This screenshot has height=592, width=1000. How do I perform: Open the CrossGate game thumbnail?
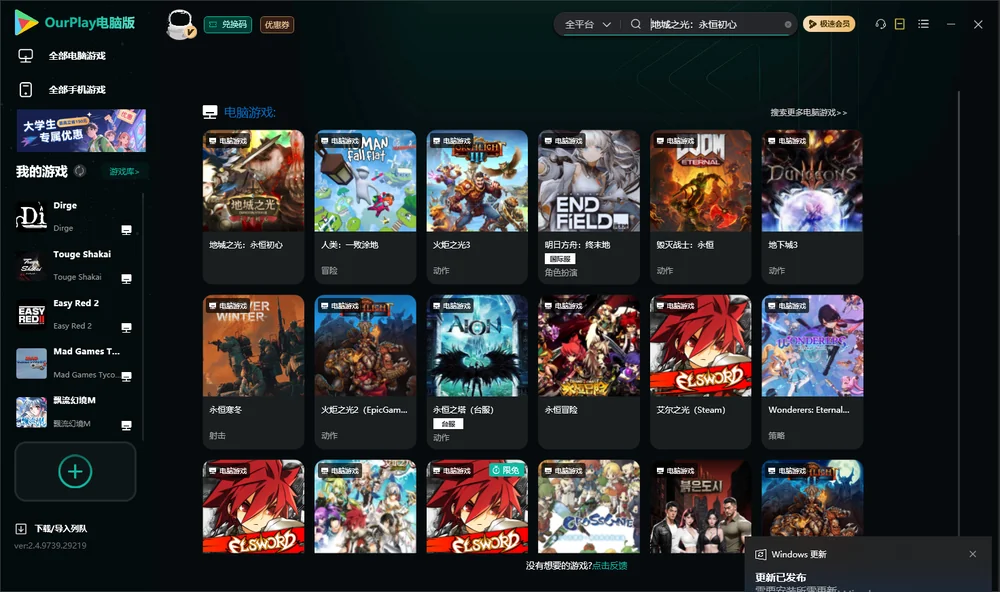click(589, 507)
